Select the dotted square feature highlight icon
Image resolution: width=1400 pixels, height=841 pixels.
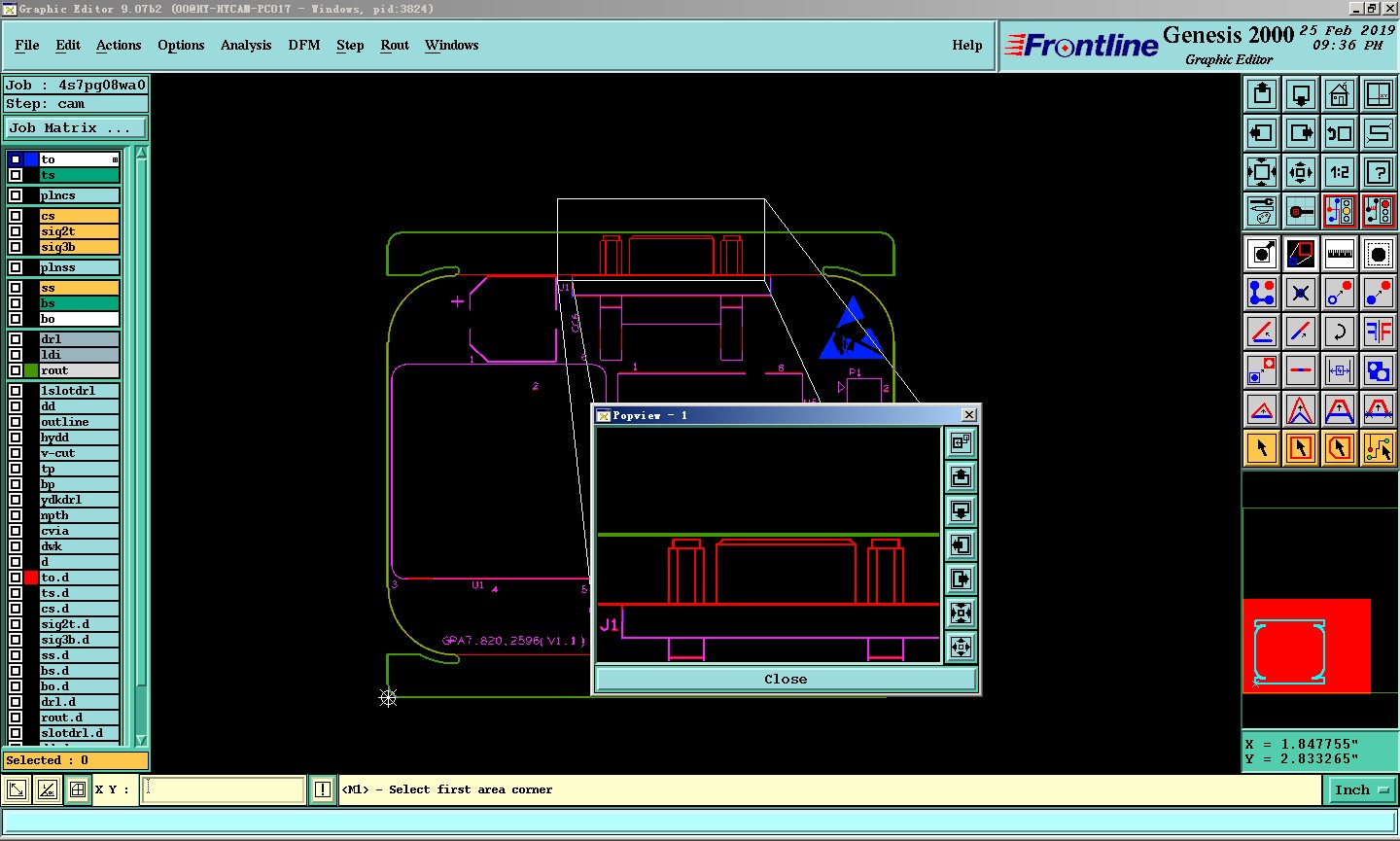coord(1379,254)
